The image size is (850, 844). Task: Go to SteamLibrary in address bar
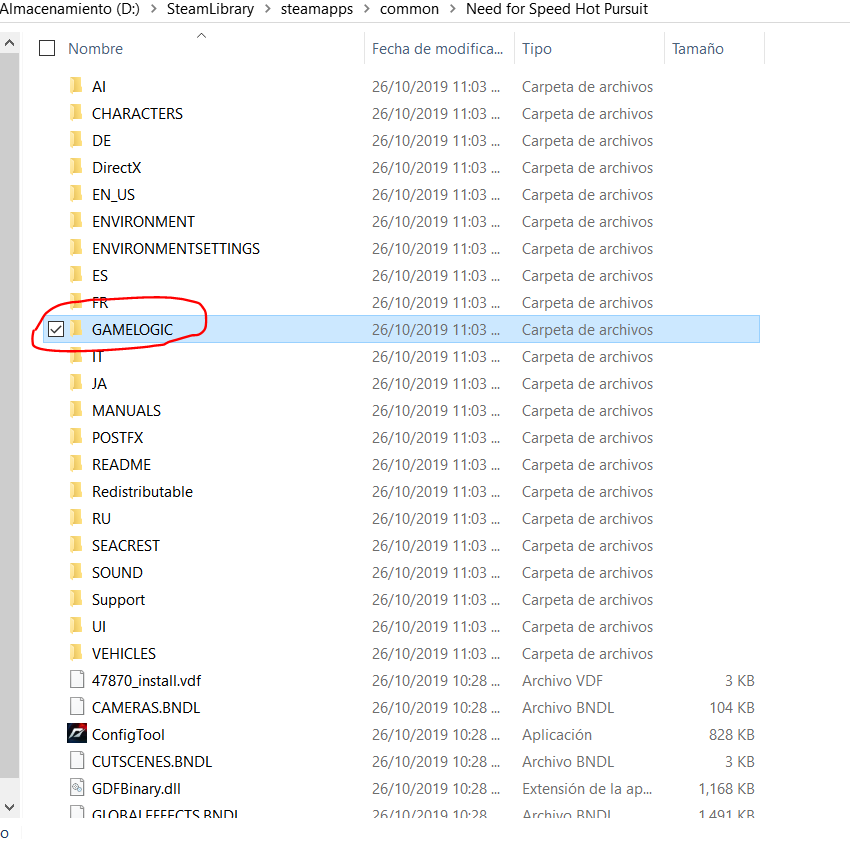point(210,9)
